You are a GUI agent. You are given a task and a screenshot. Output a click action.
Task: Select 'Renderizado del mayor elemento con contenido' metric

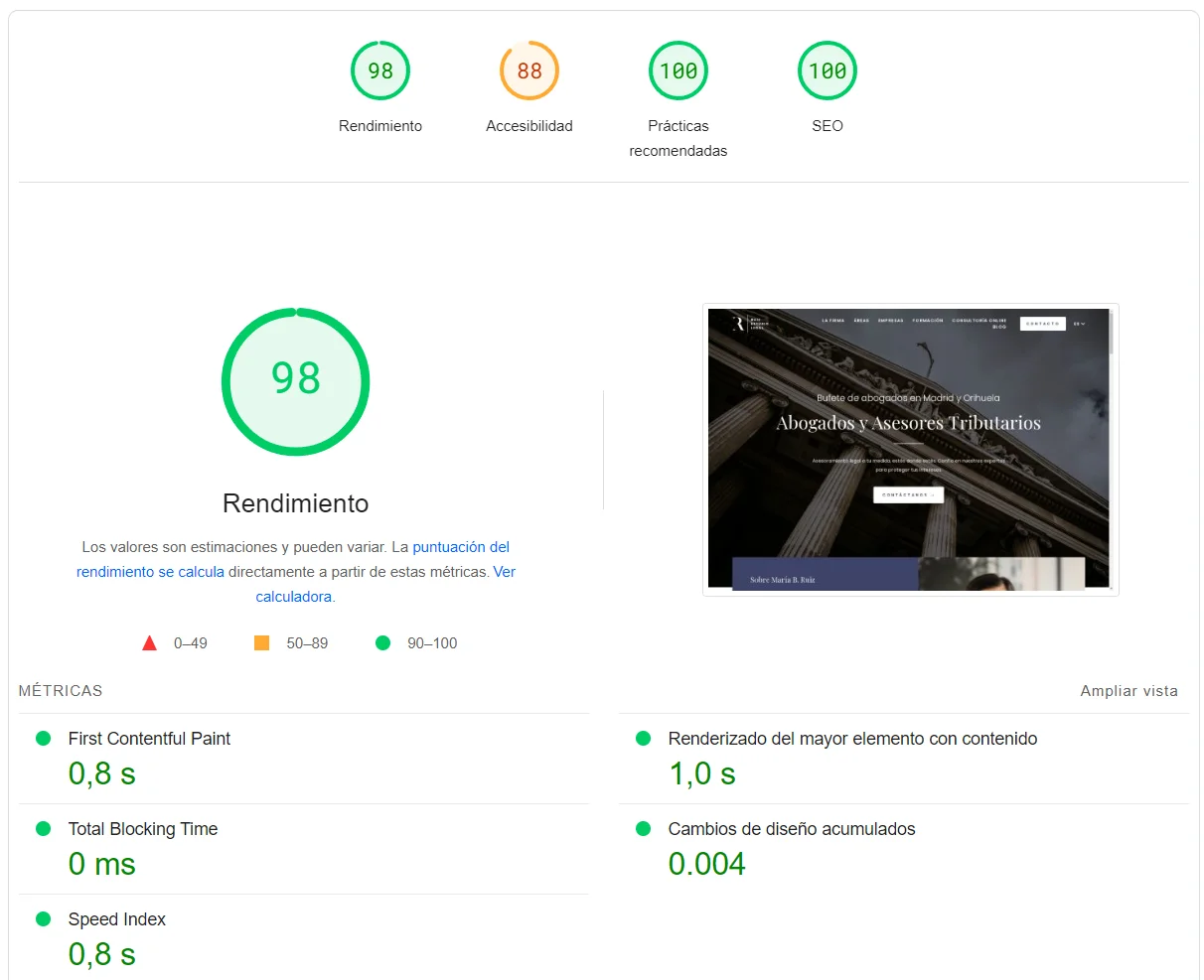(852, 739)
